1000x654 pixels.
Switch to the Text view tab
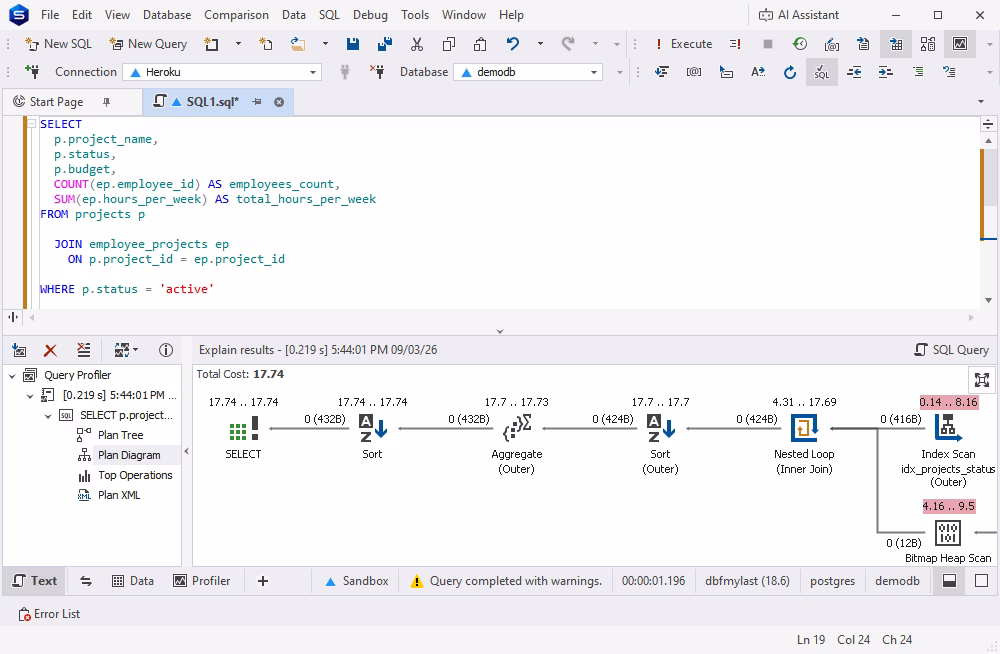coord(35,581)
